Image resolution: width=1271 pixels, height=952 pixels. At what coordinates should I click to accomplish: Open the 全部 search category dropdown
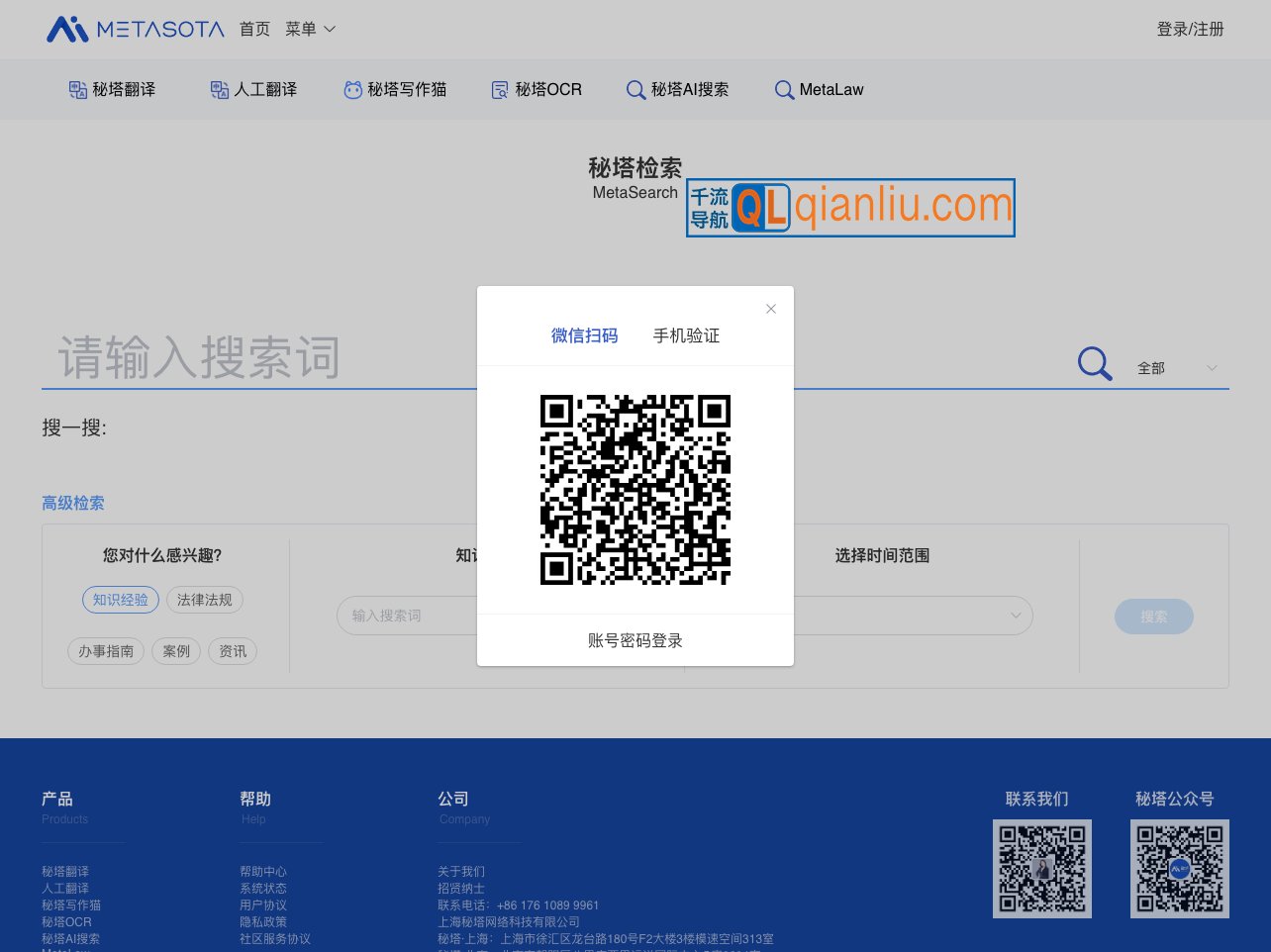1178,367
